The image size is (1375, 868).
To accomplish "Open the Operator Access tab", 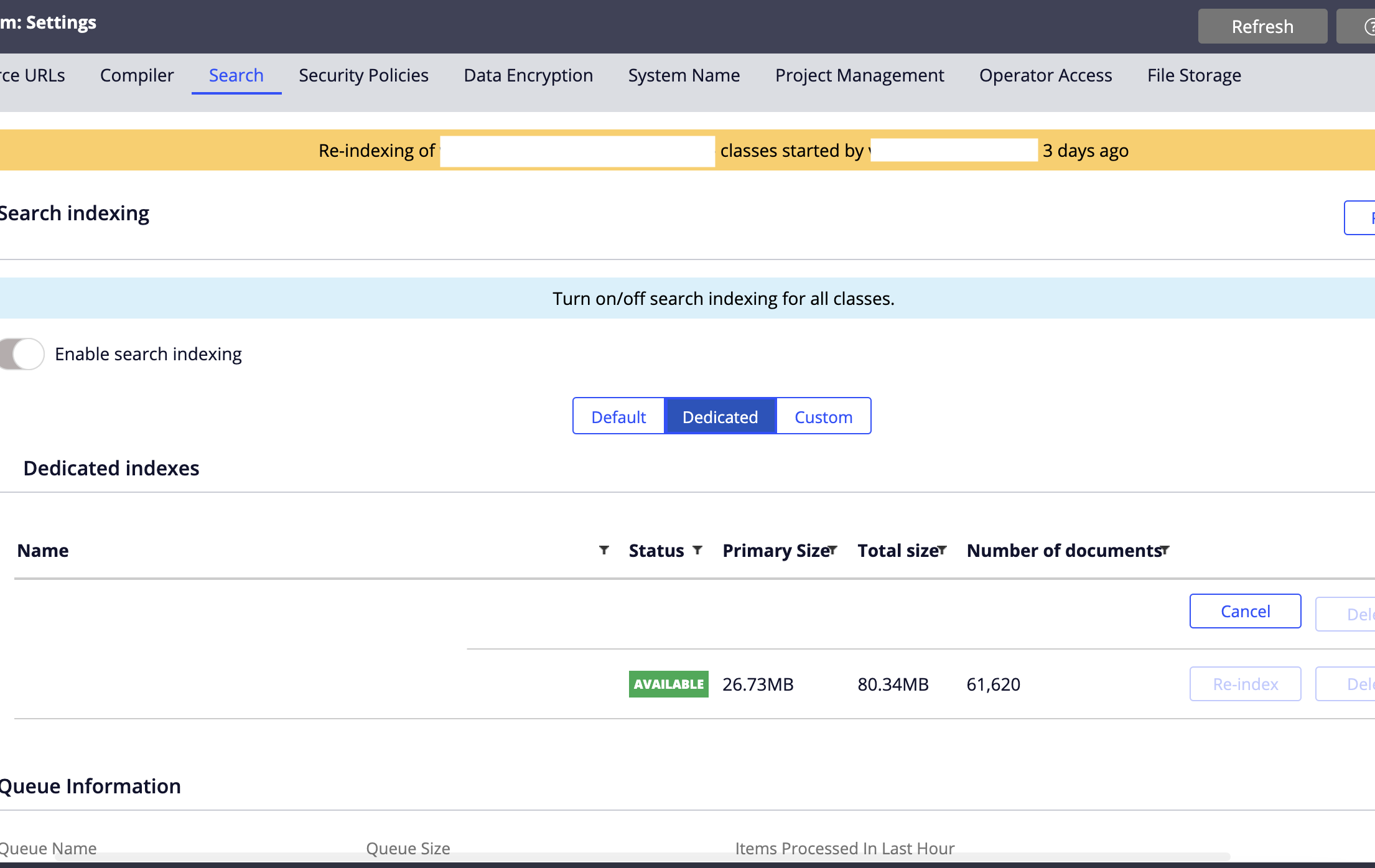I will pyautogui.click(x=1045, y=75).
